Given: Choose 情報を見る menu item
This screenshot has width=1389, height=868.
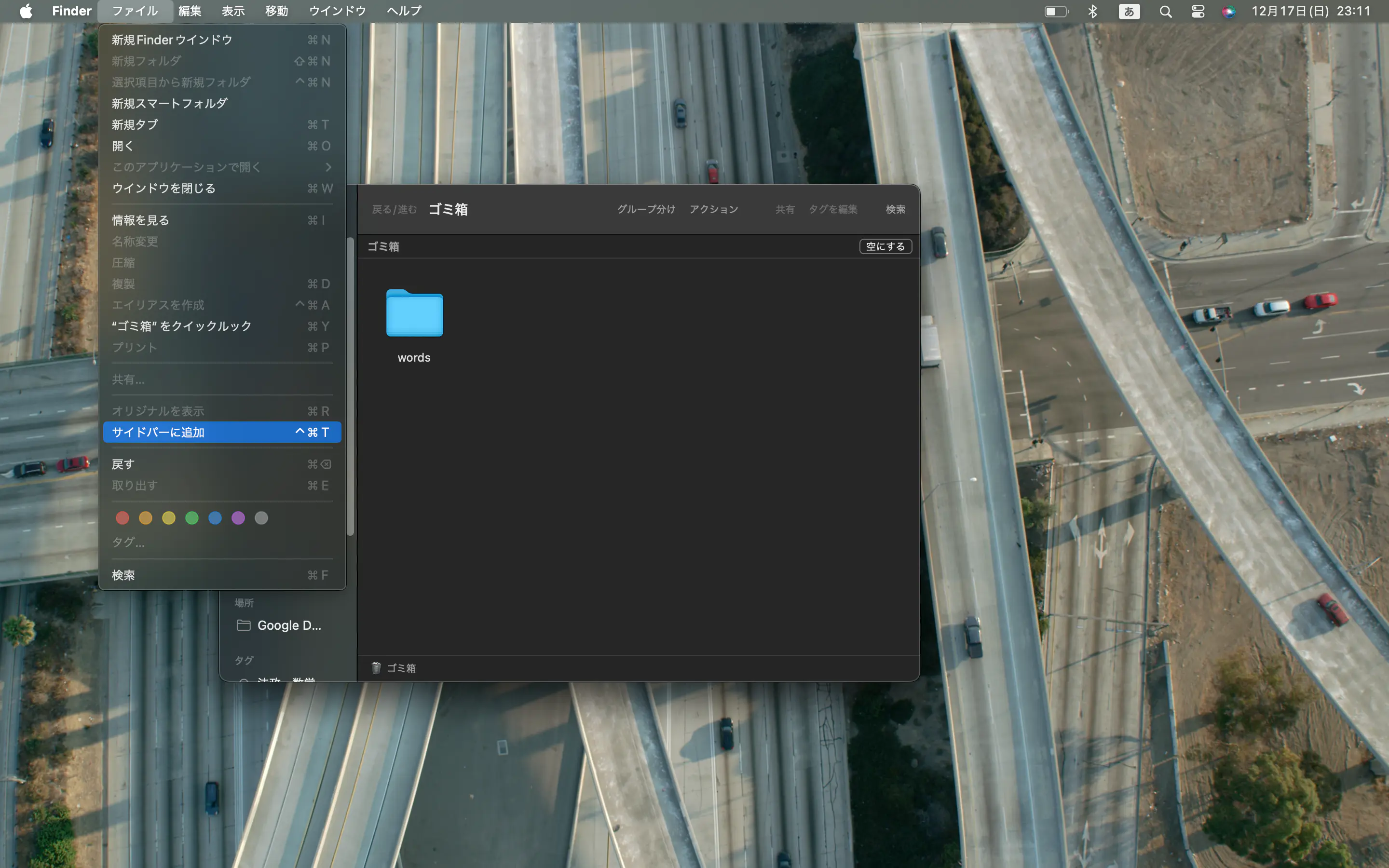Looking at the screenshot, I should pyautogui.click(x=222, y=220).
